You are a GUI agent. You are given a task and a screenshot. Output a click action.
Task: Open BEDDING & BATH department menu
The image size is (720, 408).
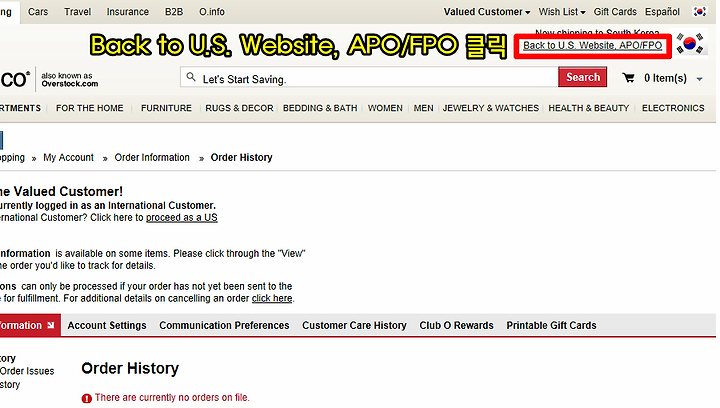click(320, 108)
